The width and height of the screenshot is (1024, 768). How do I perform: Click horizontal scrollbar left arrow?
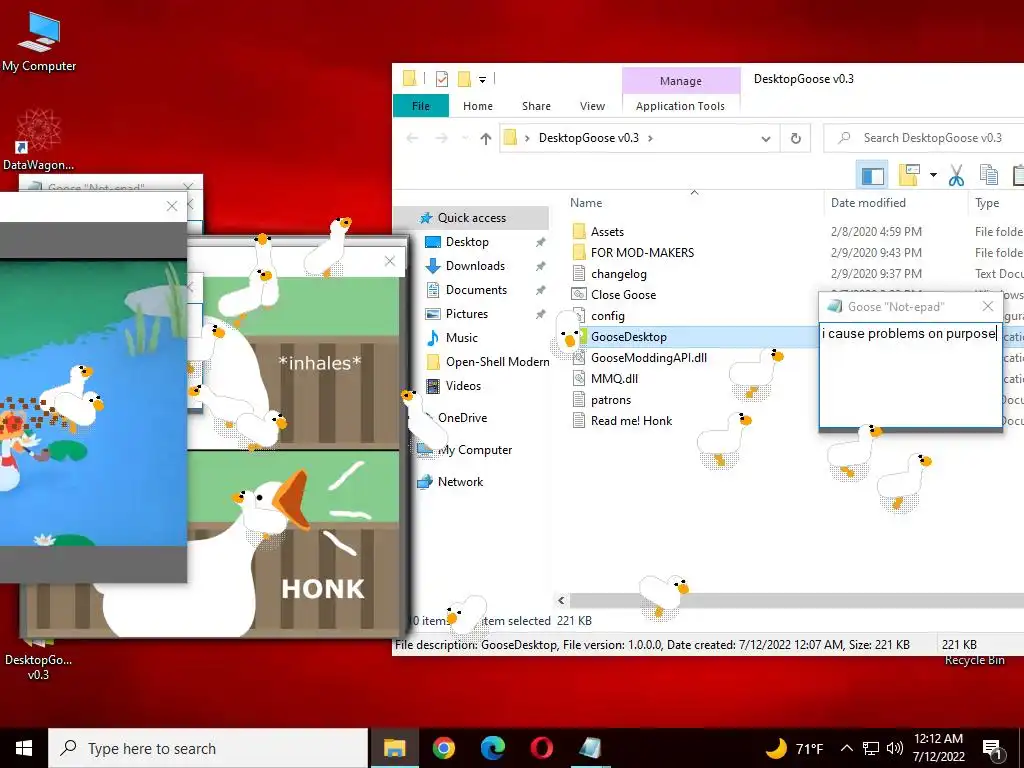(x=562, y=600)
